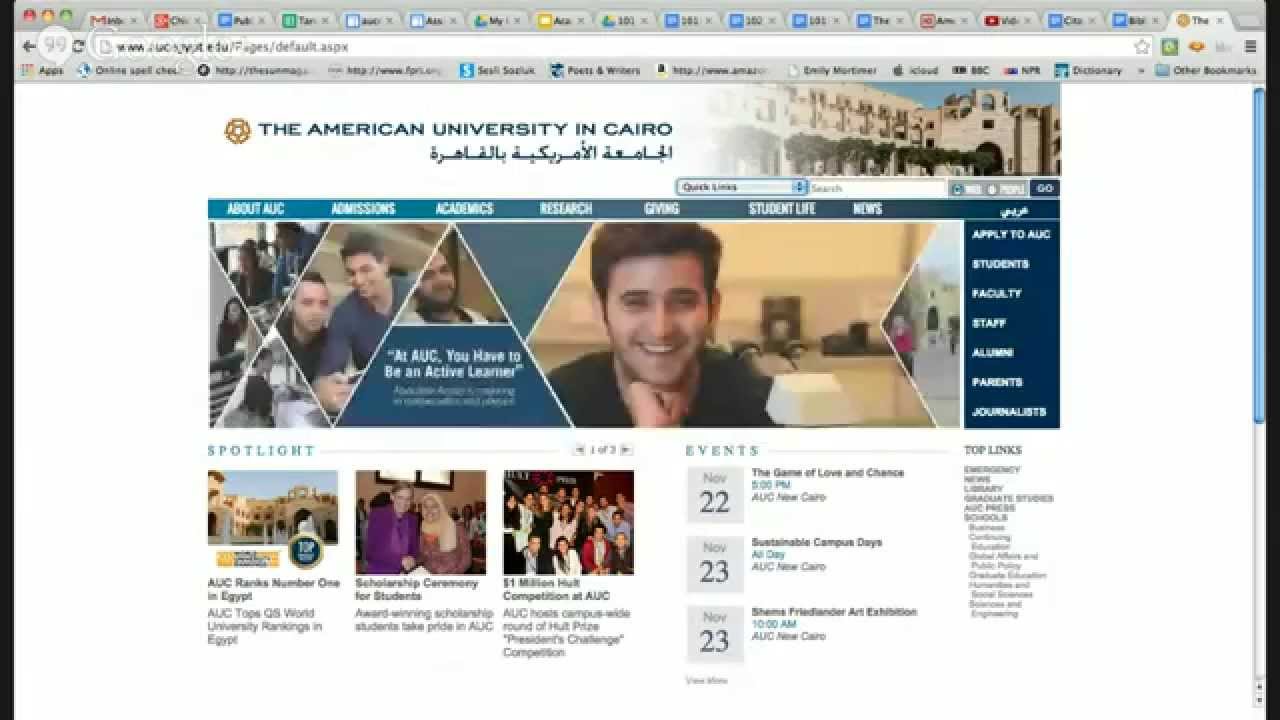Open the Poets & Writers bookmark
1280x720 pixels.
[595, 70]
